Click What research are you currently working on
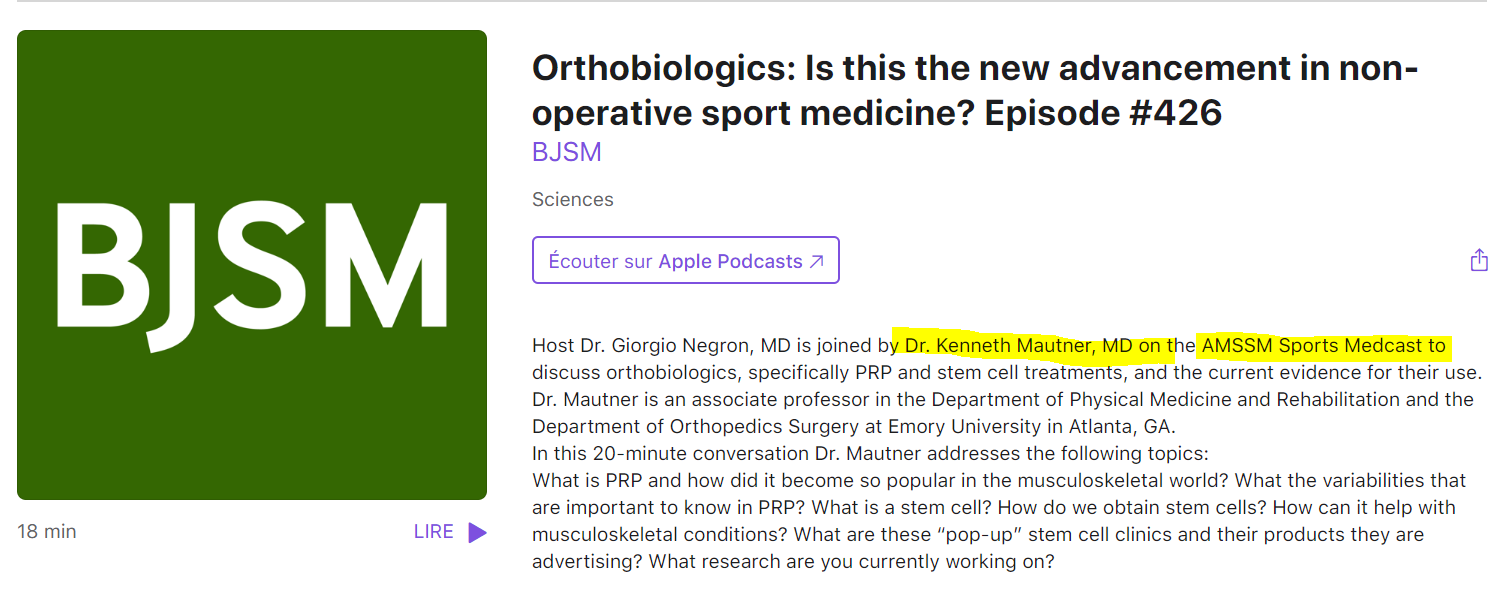 coord(852,561)
